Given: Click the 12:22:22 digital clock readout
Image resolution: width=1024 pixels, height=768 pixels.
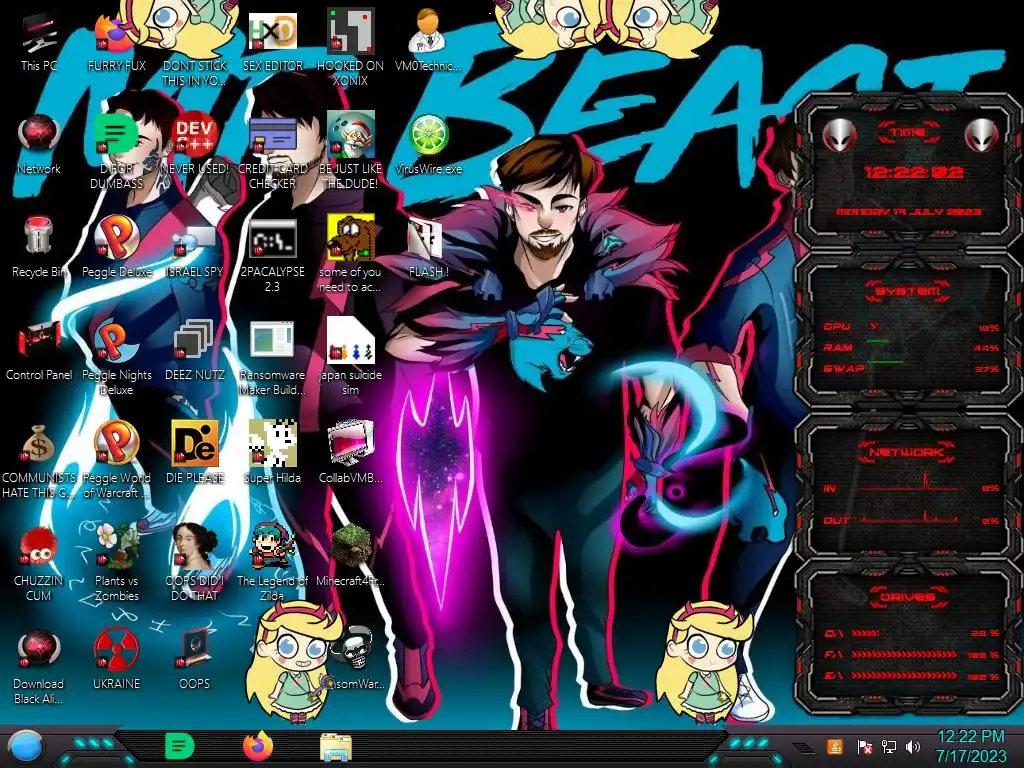Looking at the screenshot, I should pos(914,172).
